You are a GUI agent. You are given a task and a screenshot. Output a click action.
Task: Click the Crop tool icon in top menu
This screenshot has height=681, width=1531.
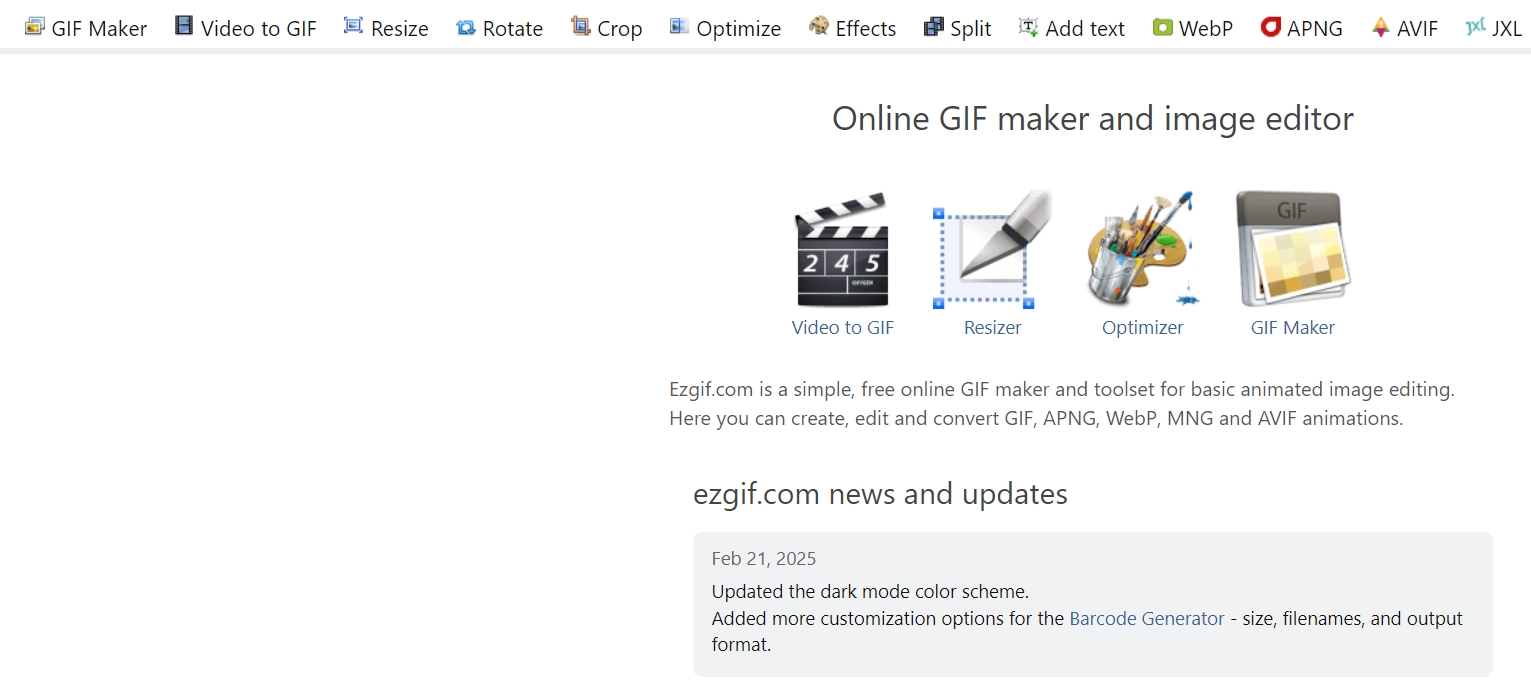pos(581,26)
